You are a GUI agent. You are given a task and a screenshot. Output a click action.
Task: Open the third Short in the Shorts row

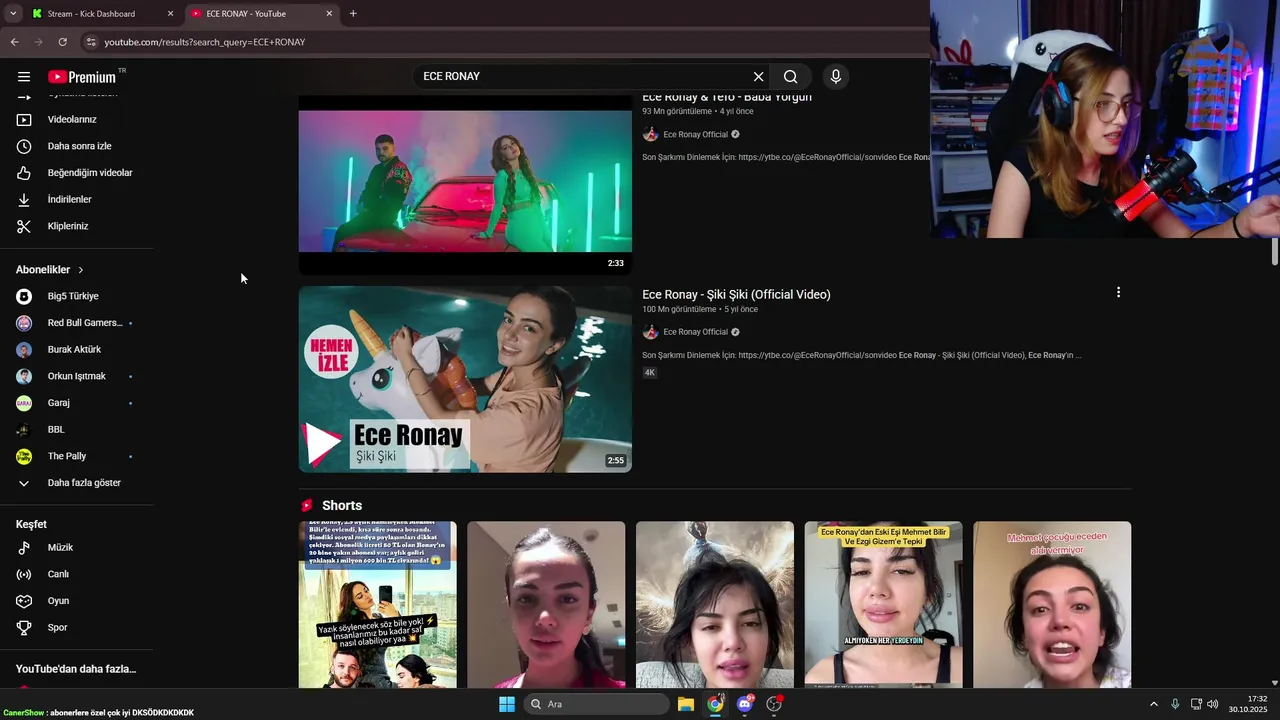(x=715, y=604)
